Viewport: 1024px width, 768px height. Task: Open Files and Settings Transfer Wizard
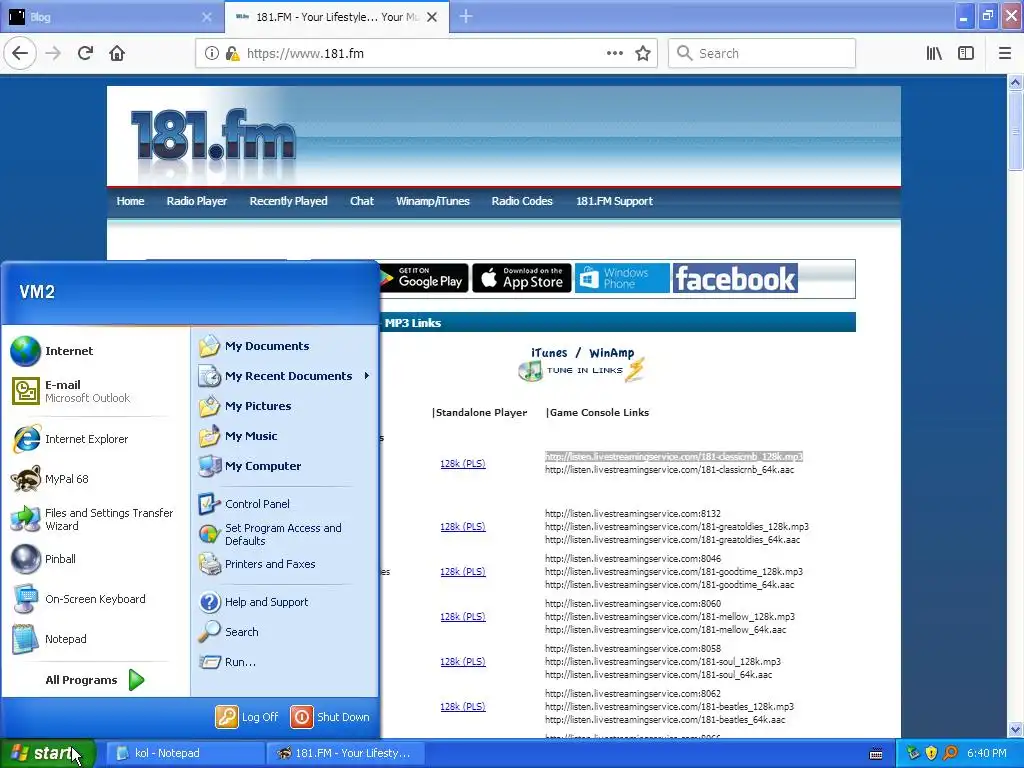95,519
